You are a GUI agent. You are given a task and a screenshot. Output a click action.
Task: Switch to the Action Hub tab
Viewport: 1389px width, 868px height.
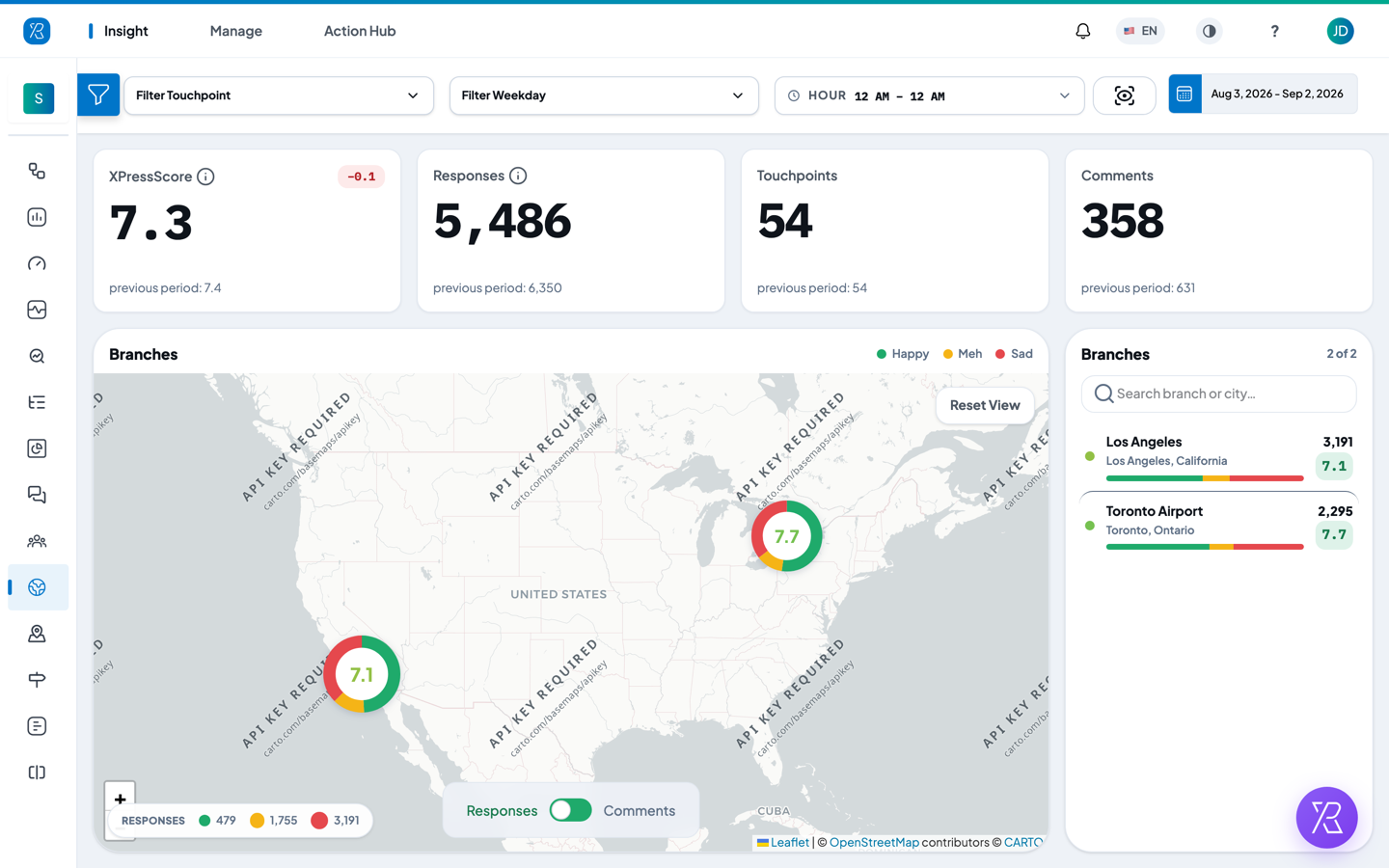pyautogui.click(x=360, y=31)
